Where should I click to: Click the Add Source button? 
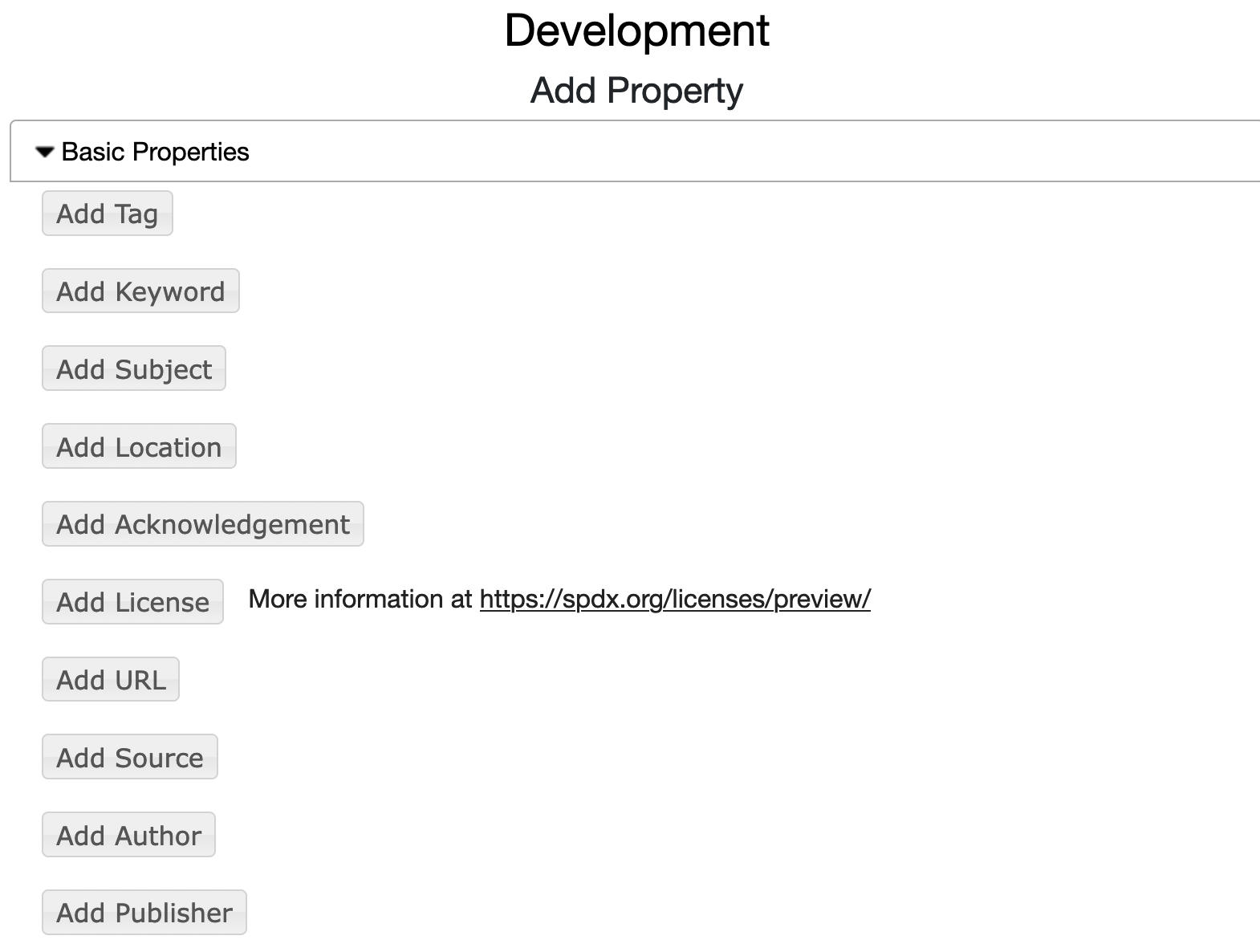tap(129, 758)
